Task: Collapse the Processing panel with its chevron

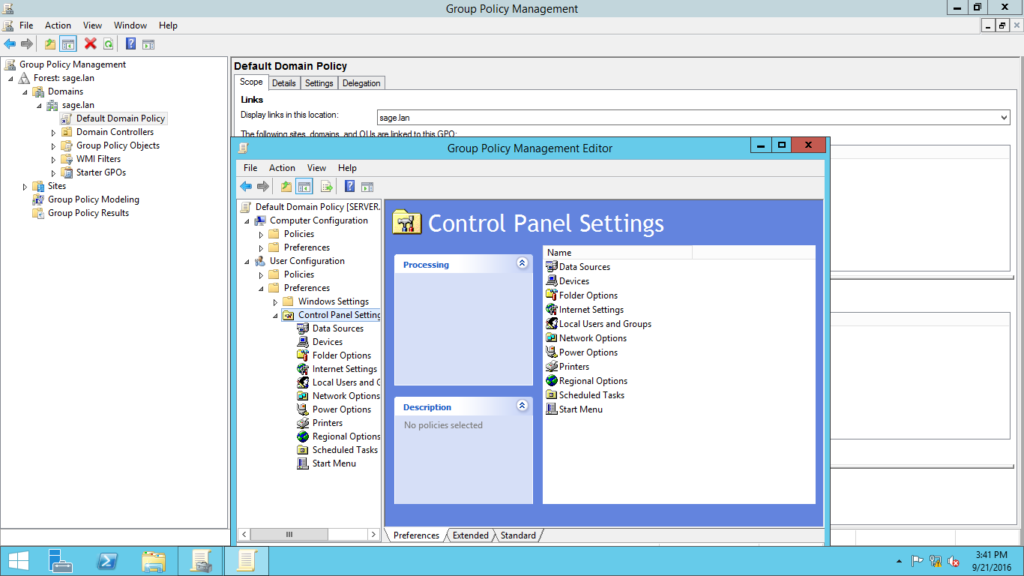Action: click(x=521, y=264)
